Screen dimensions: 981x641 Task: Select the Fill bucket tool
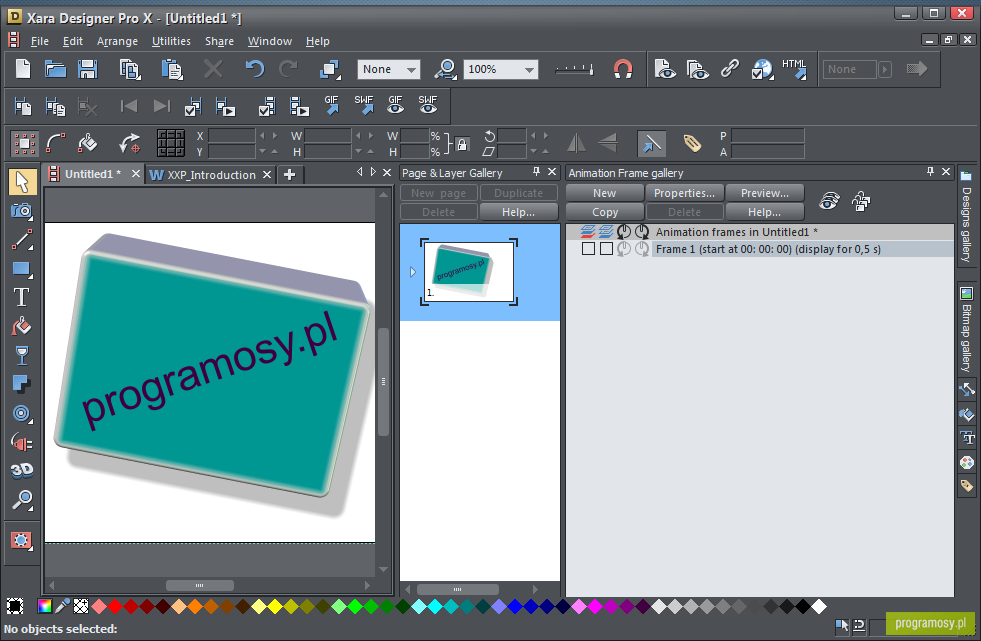pos(22,326)
